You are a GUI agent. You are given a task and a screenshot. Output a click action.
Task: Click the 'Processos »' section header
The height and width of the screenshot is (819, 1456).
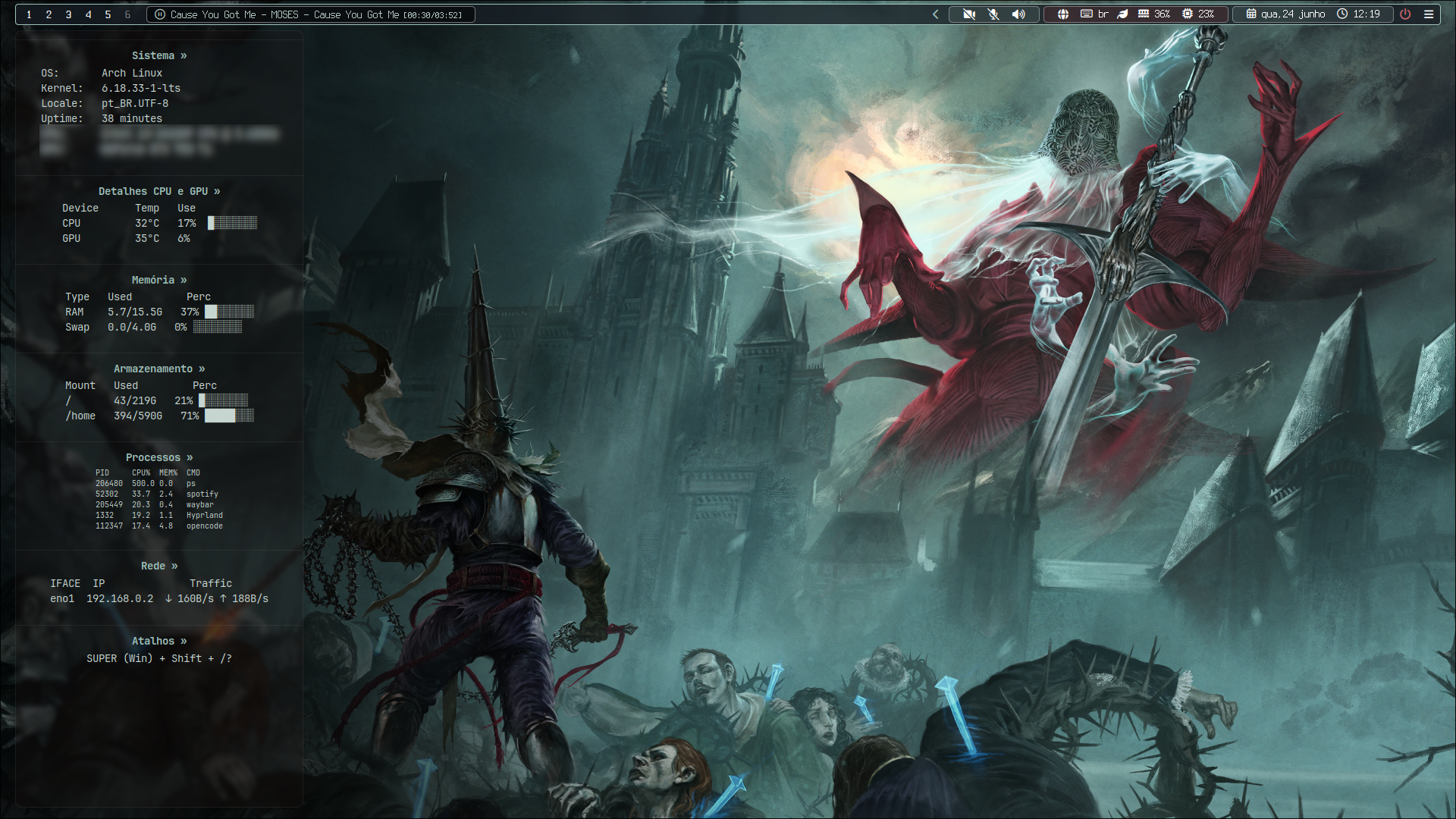tap(159, 457)
